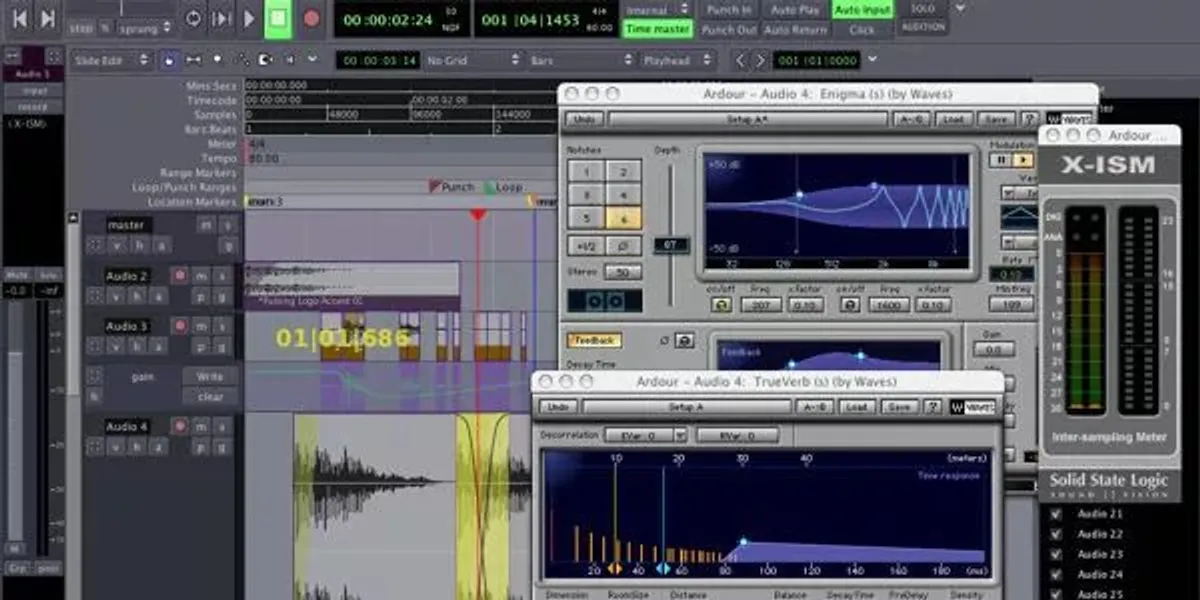Click the green Stop transport button
Screen dimensions: 1200x600
click(x=279, y=18)
